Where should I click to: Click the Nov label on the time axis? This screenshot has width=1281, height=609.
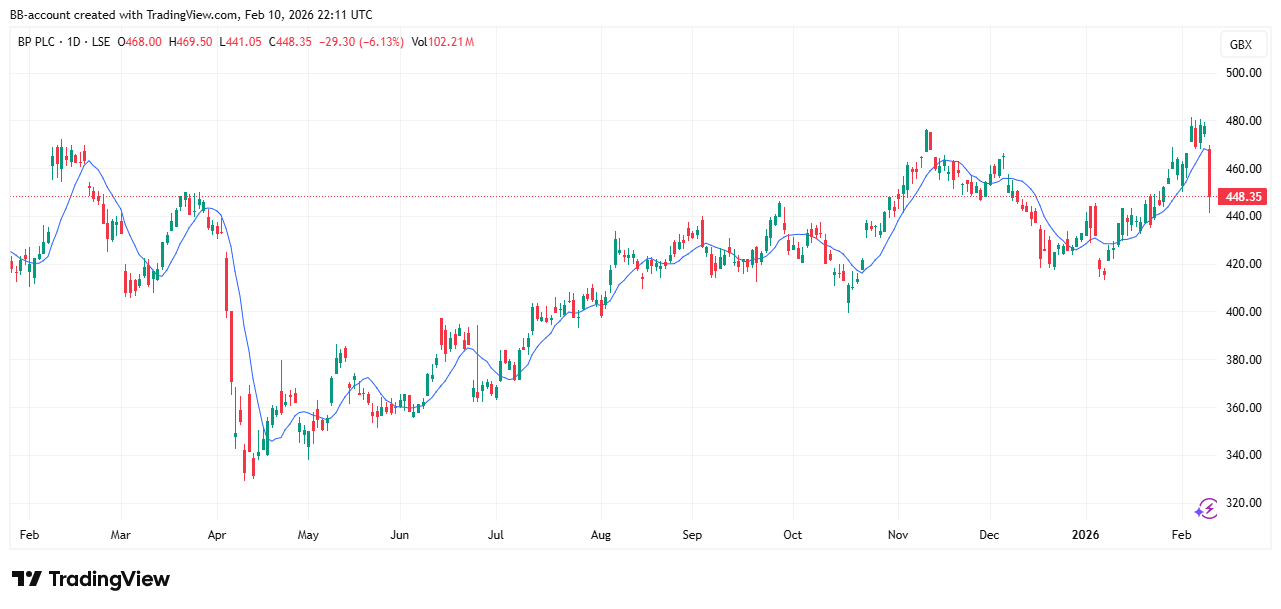coord(899,535)
